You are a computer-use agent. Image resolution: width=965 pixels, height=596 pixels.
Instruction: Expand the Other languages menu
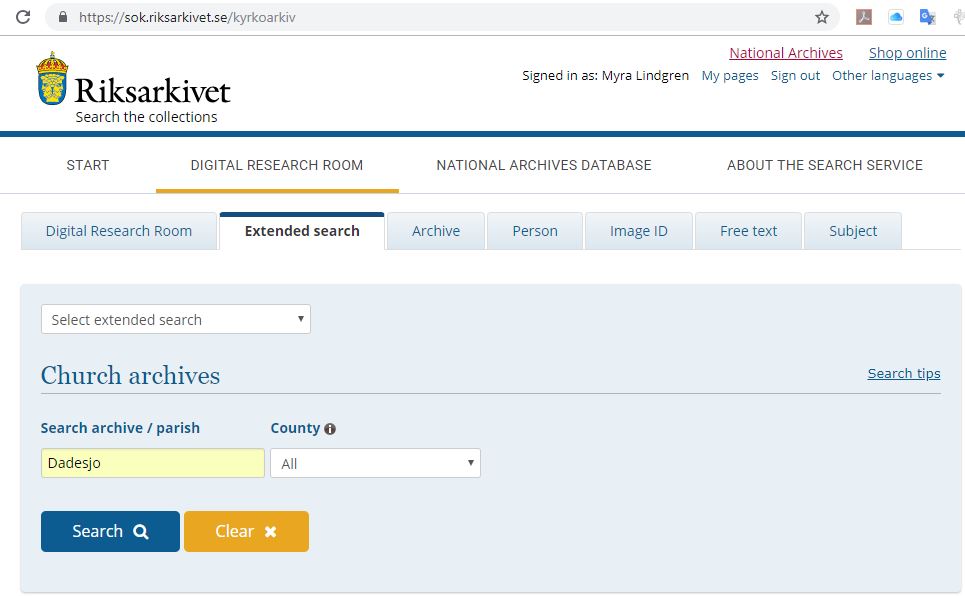coord(887,76)
